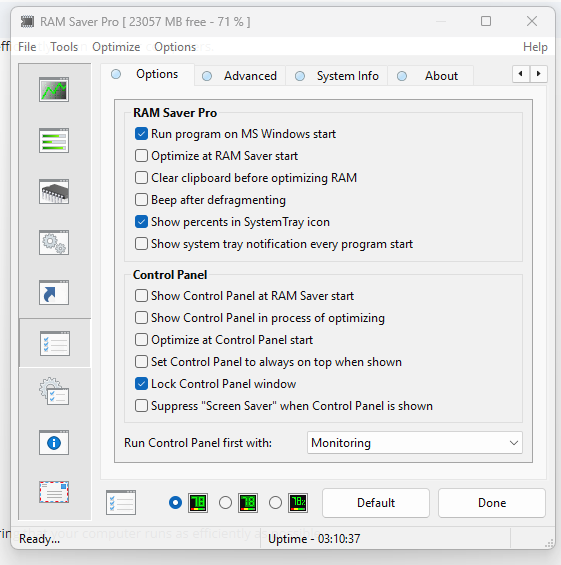Switch to the System Info tab
561x565 pixels.
(x=337, y=76)
